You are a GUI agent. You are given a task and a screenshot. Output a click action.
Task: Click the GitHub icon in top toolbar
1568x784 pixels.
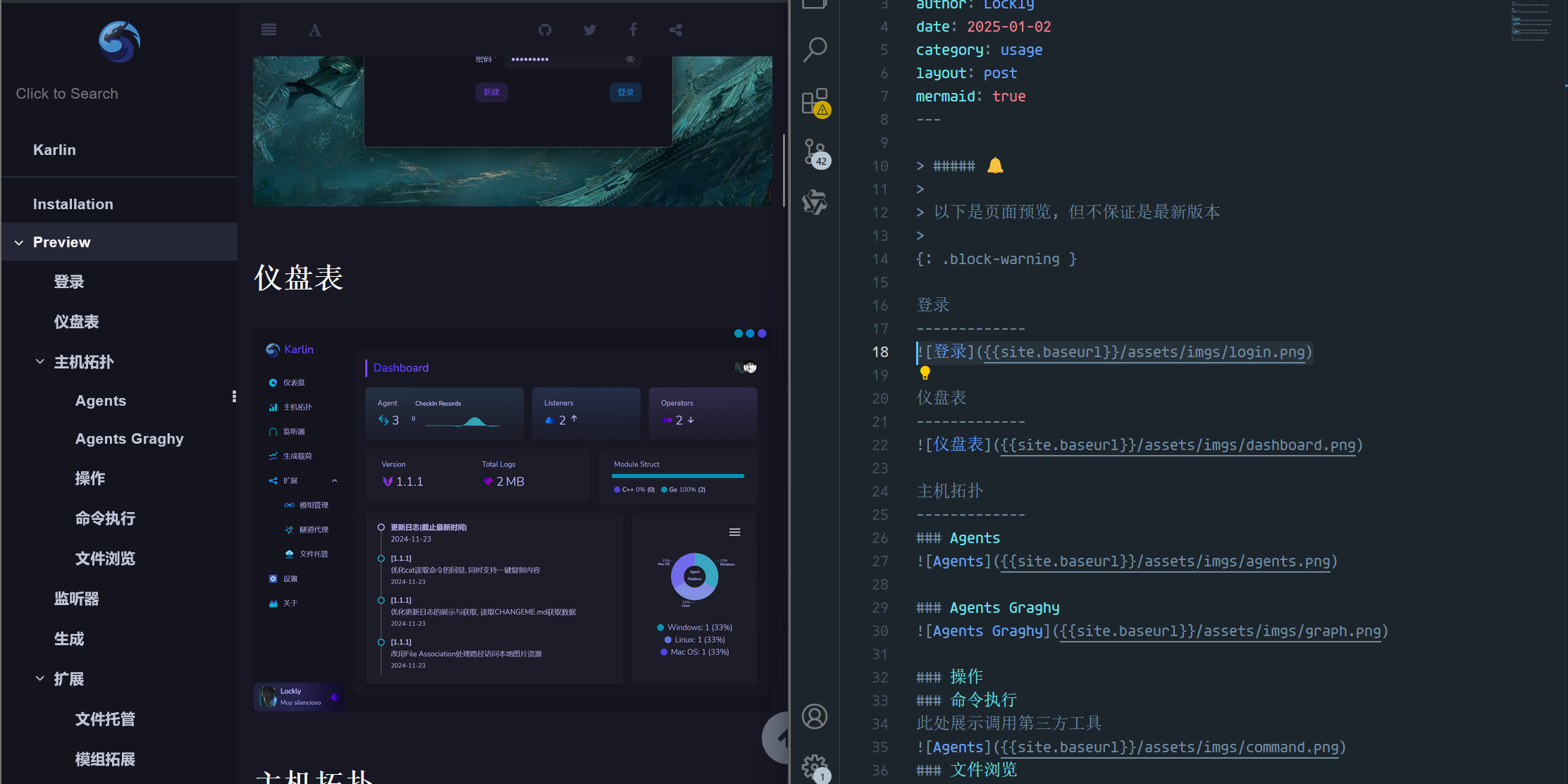point(545,30)
